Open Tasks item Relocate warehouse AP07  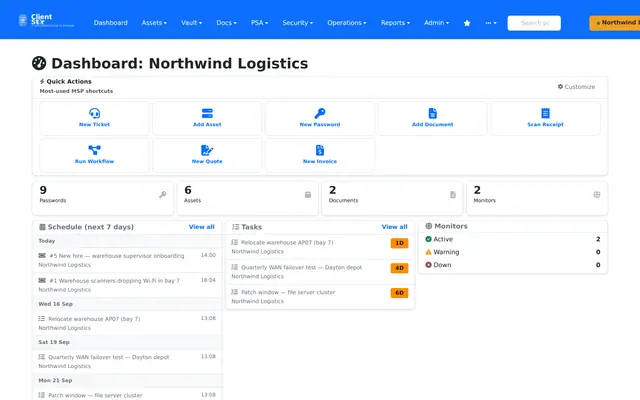(x=320, y=247)
